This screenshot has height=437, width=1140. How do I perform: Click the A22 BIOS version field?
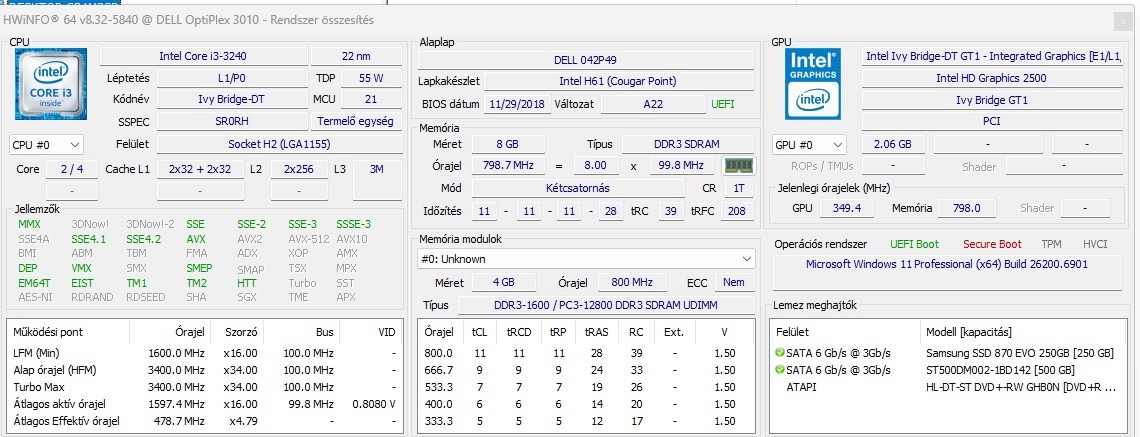(653, 104)
